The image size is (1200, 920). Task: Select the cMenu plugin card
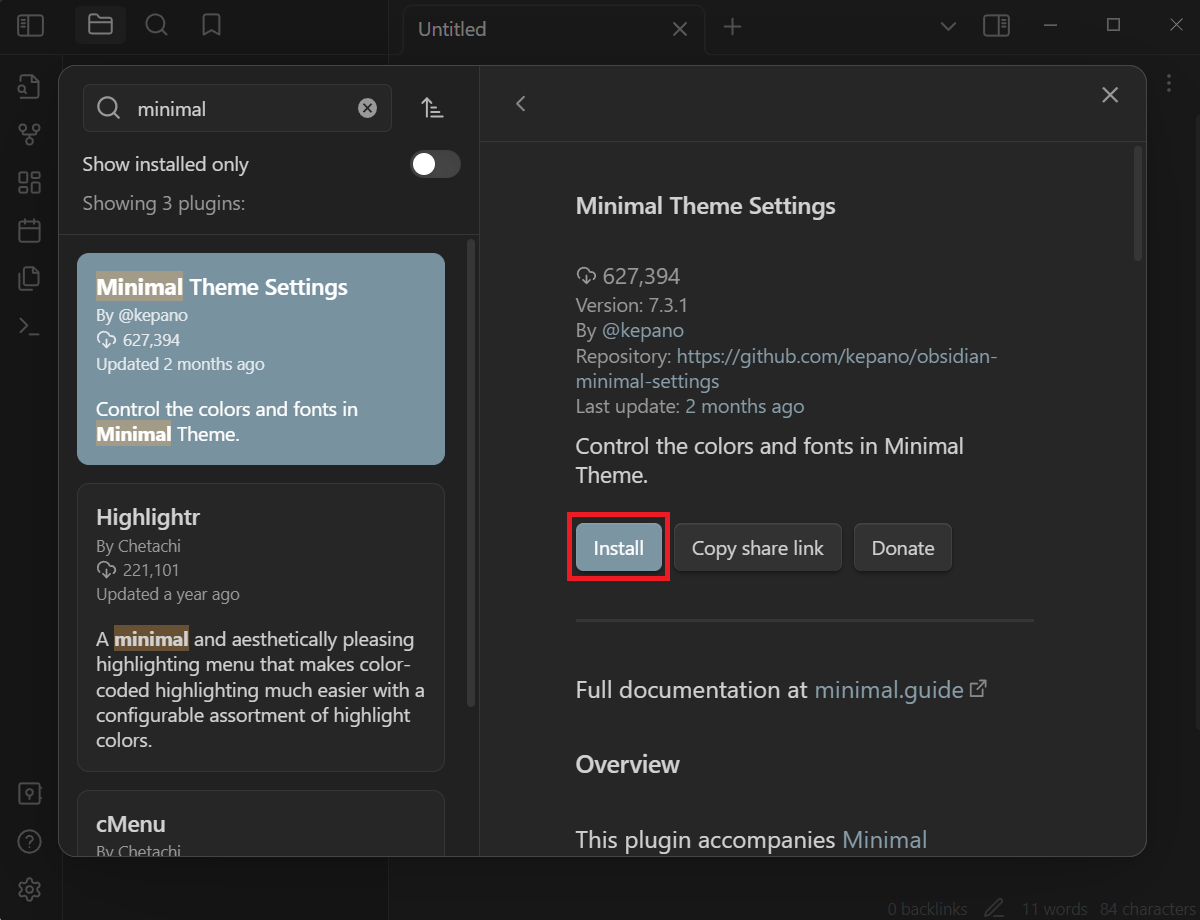pos(261,823)
